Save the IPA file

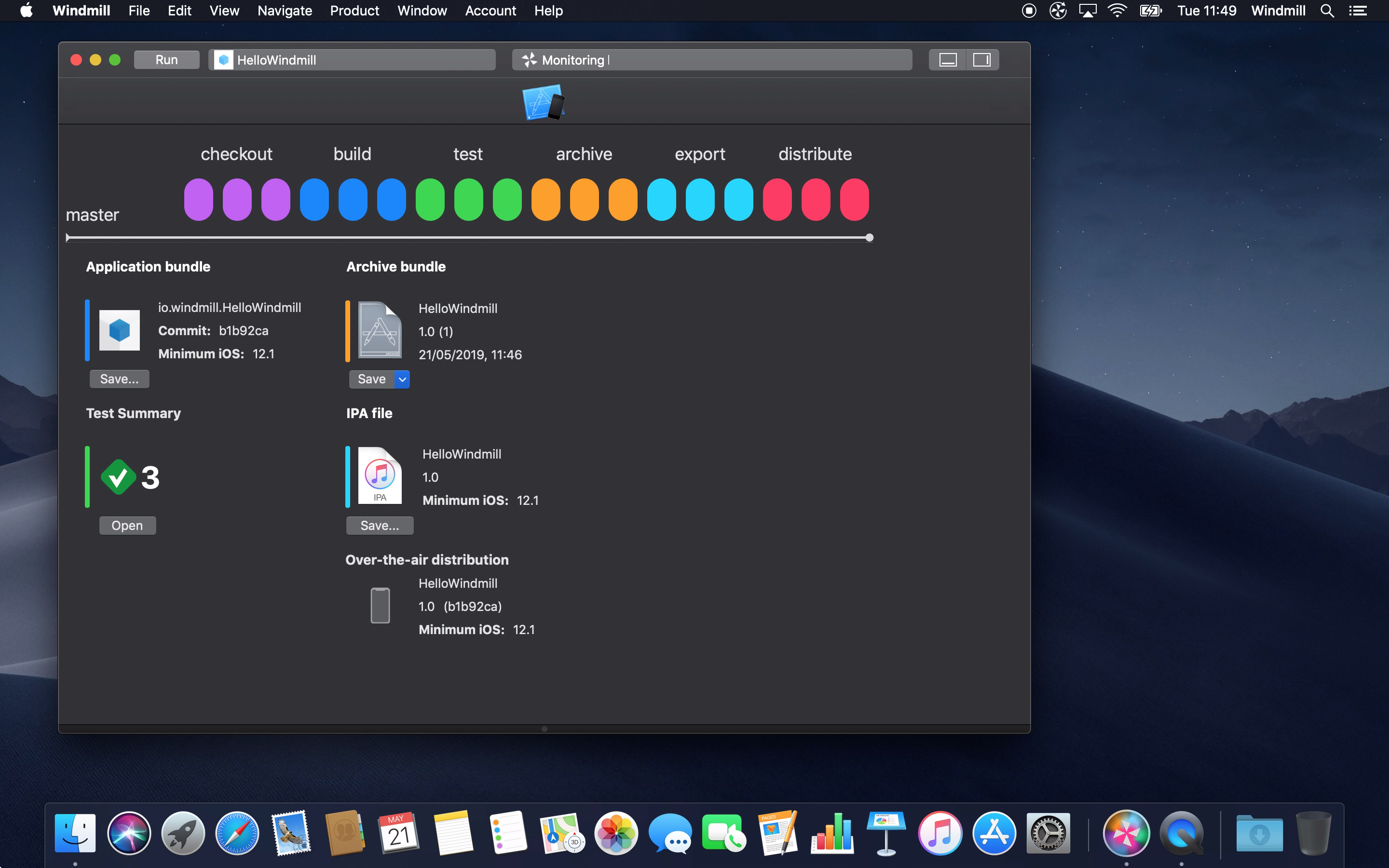click(x=380, y=525)
